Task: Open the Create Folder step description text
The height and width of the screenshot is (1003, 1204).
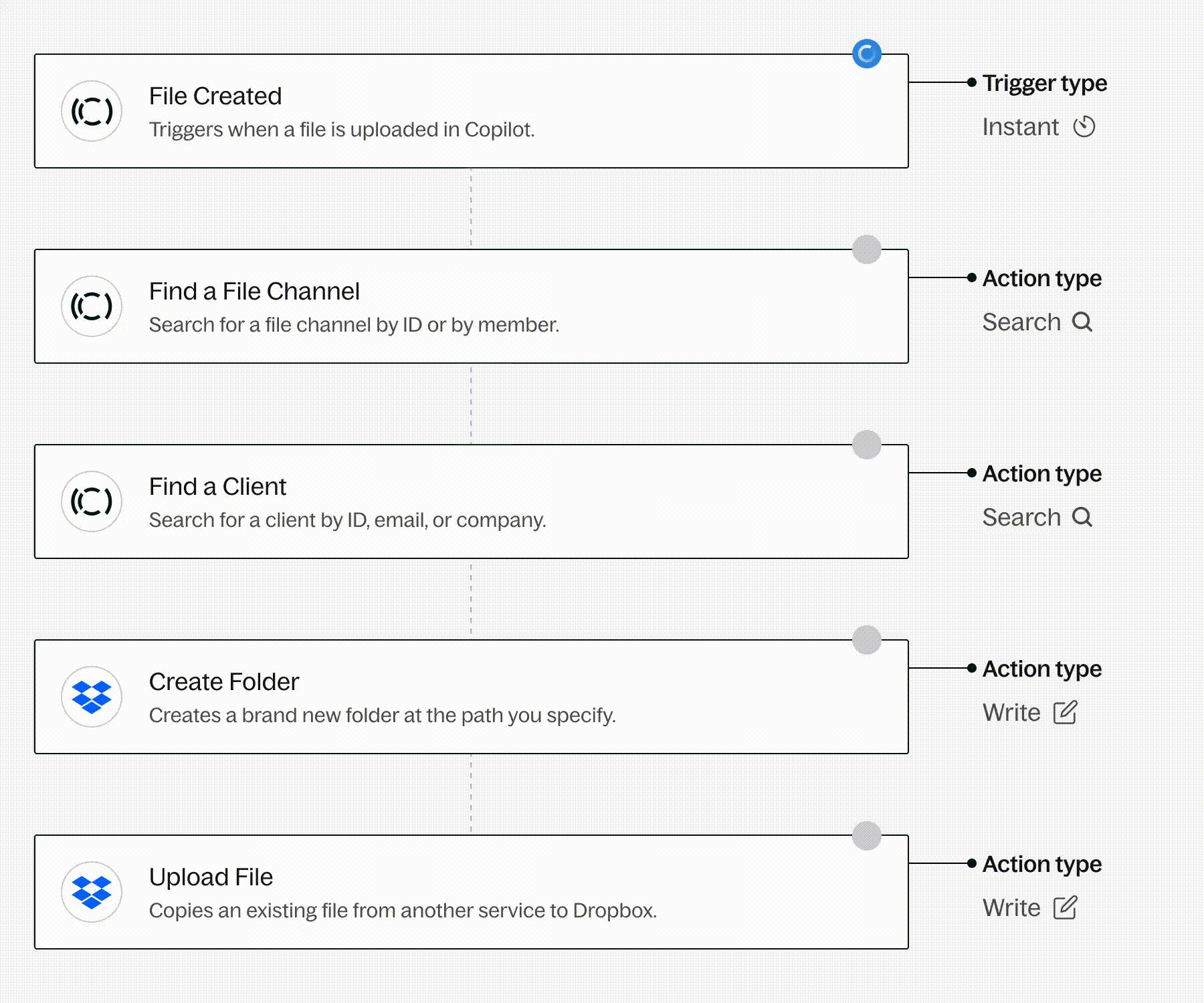Action: (x=382, y=715)
